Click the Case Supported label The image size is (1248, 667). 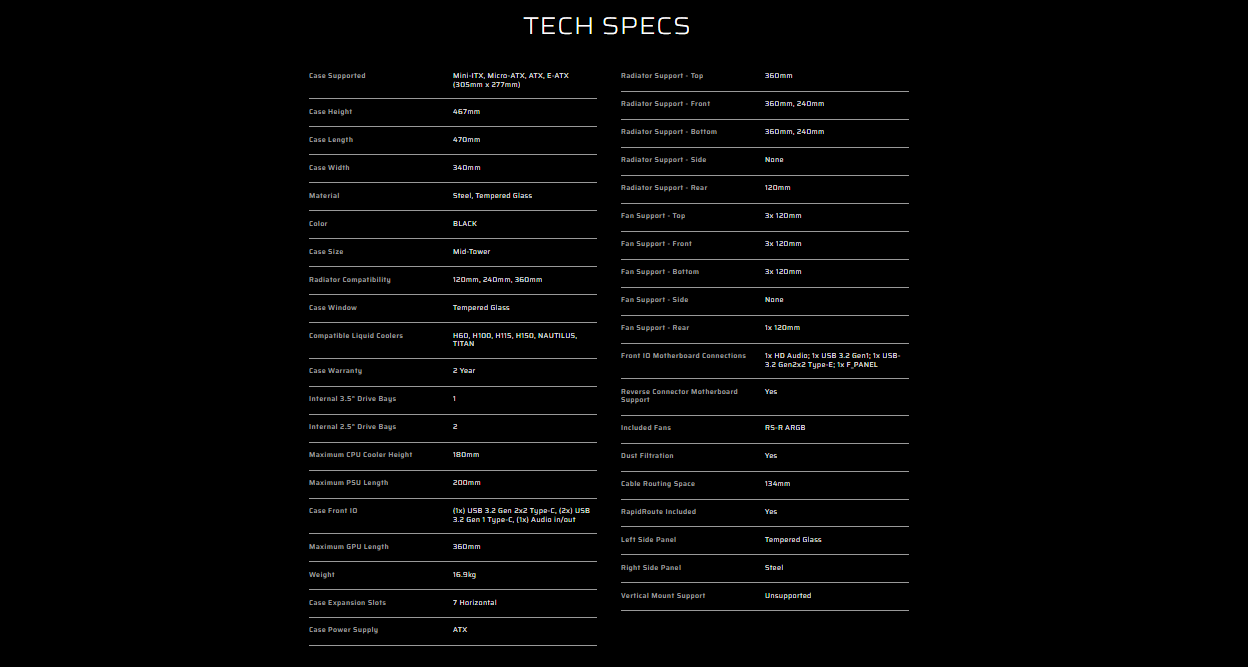(x=337, y=76)
